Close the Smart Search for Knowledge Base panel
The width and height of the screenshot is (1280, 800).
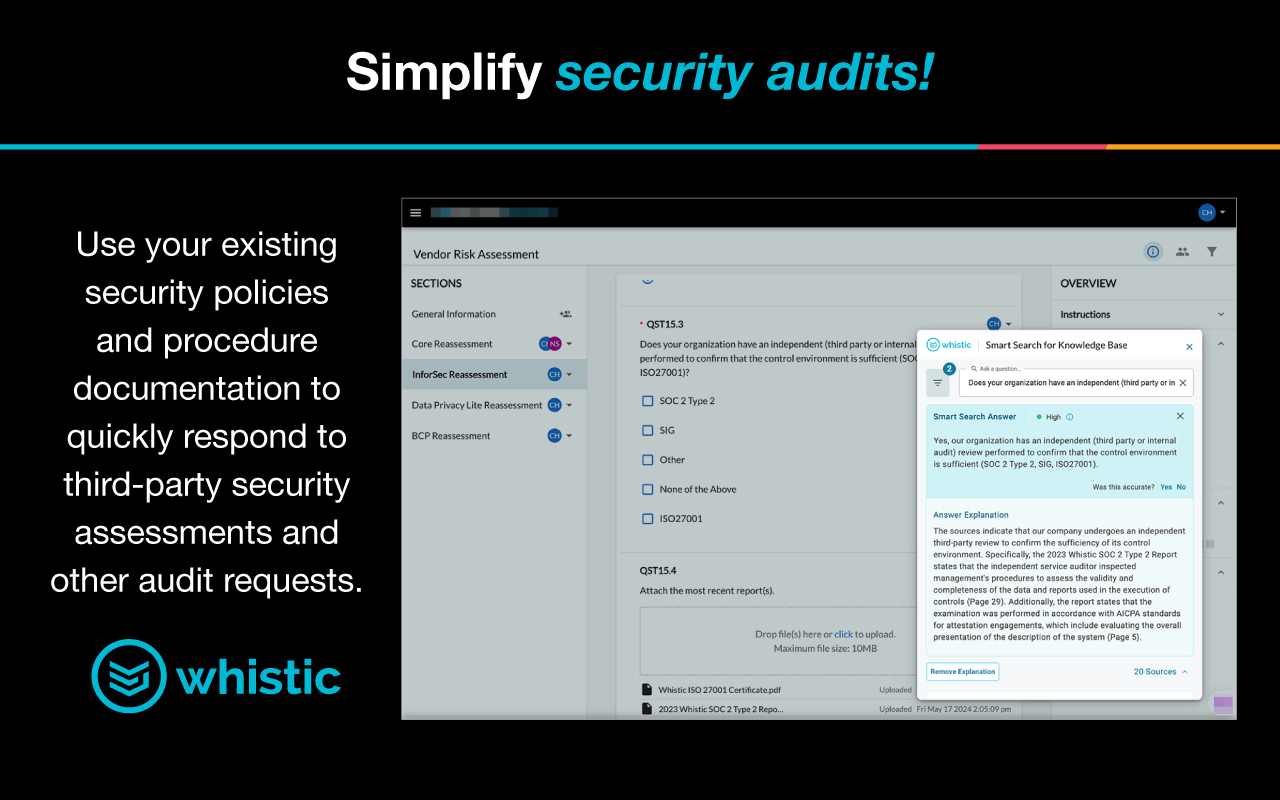point(1189,346)
